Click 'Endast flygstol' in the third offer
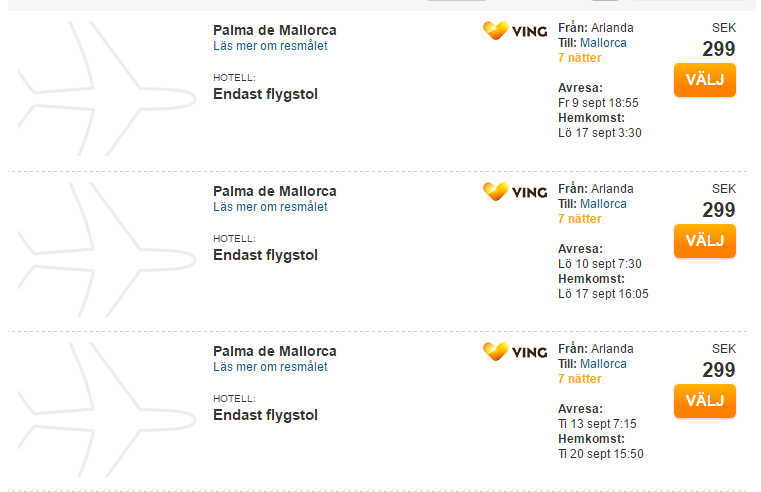The width and height of the screenshot is (761, 492). click(265, 415)
